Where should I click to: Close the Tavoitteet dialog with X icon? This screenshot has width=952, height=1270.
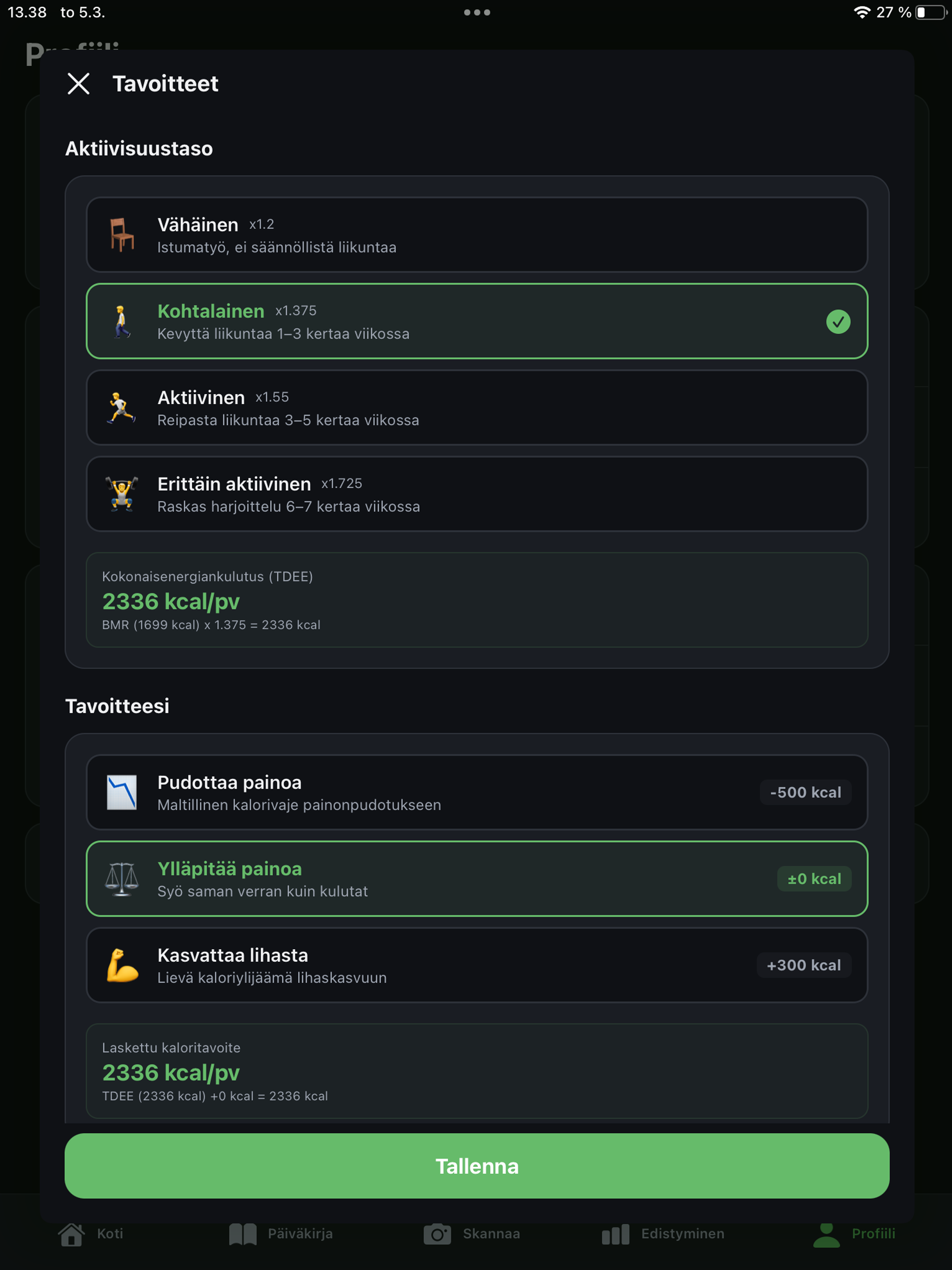[x=78, y=84]
